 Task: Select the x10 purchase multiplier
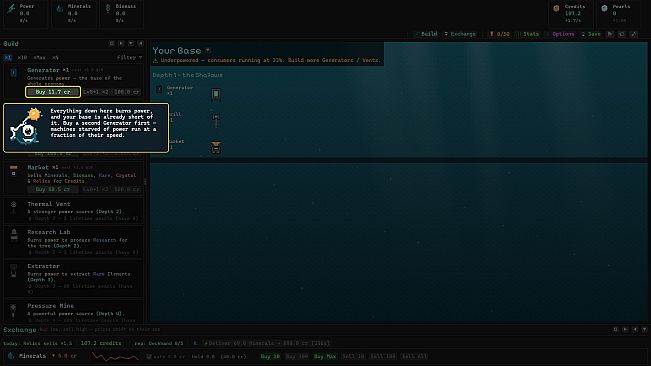[x=22, y=57]
